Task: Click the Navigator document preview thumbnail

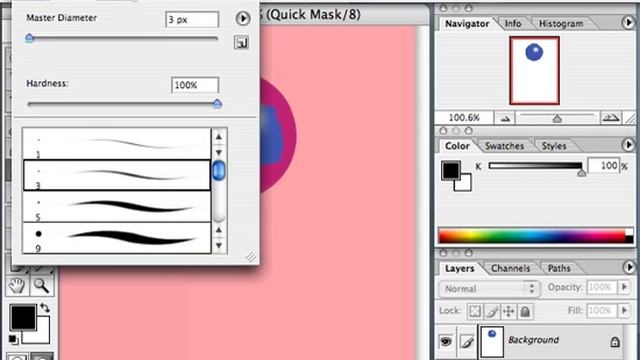Action: click(x=534, y=70)
